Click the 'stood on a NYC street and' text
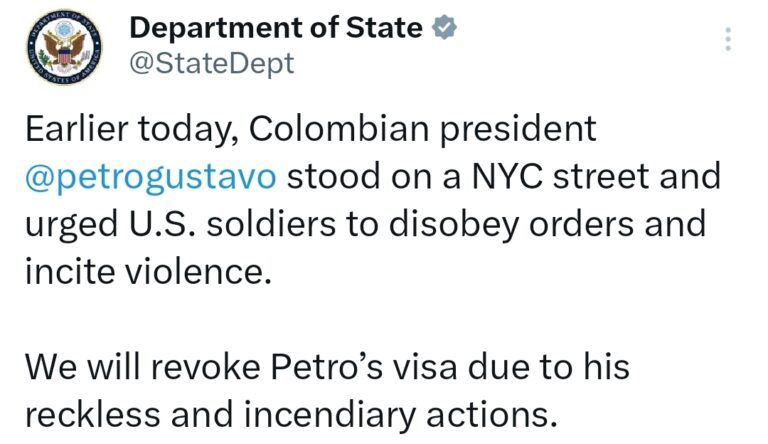 [504, 176]
